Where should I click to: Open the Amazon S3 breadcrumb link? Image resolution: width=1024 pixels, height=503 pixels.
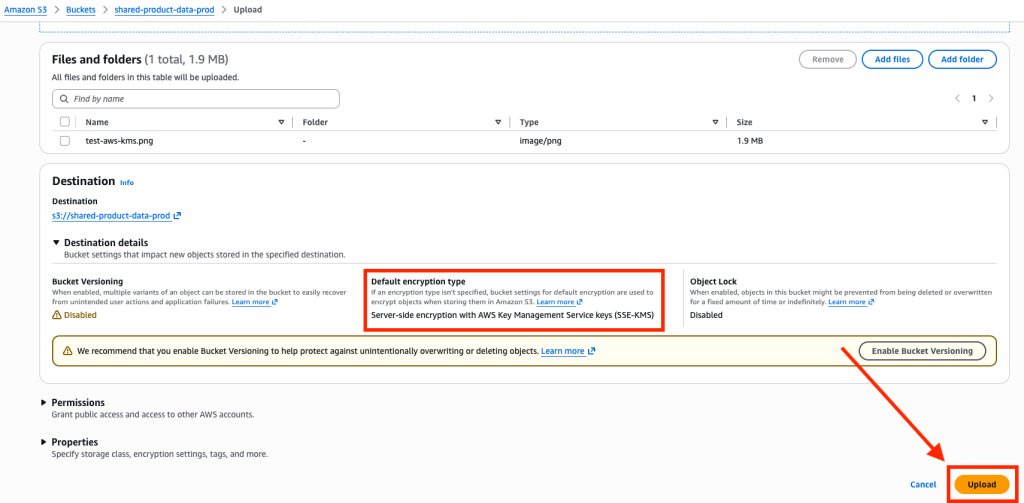point(25,10)
